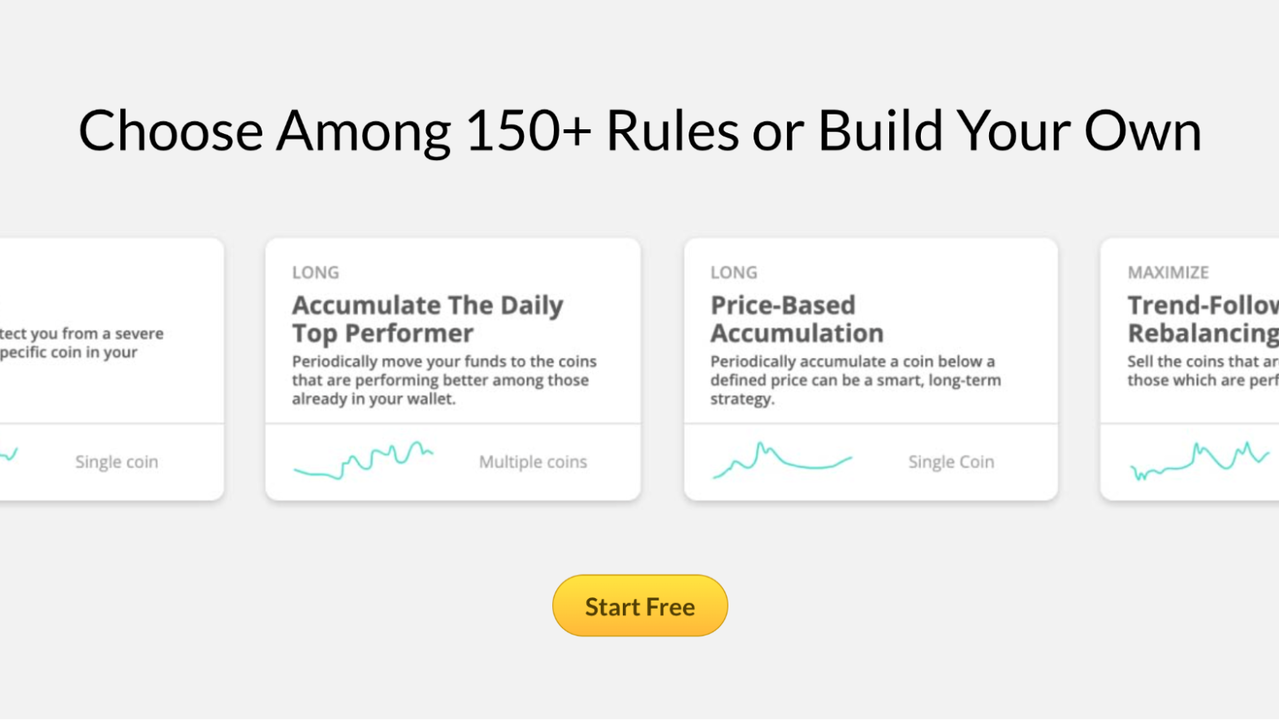The height and width of the screenshot is (720, 1279).
Task: Click the partial sparkline in the leftmost card
Action: tap(9, 456)
